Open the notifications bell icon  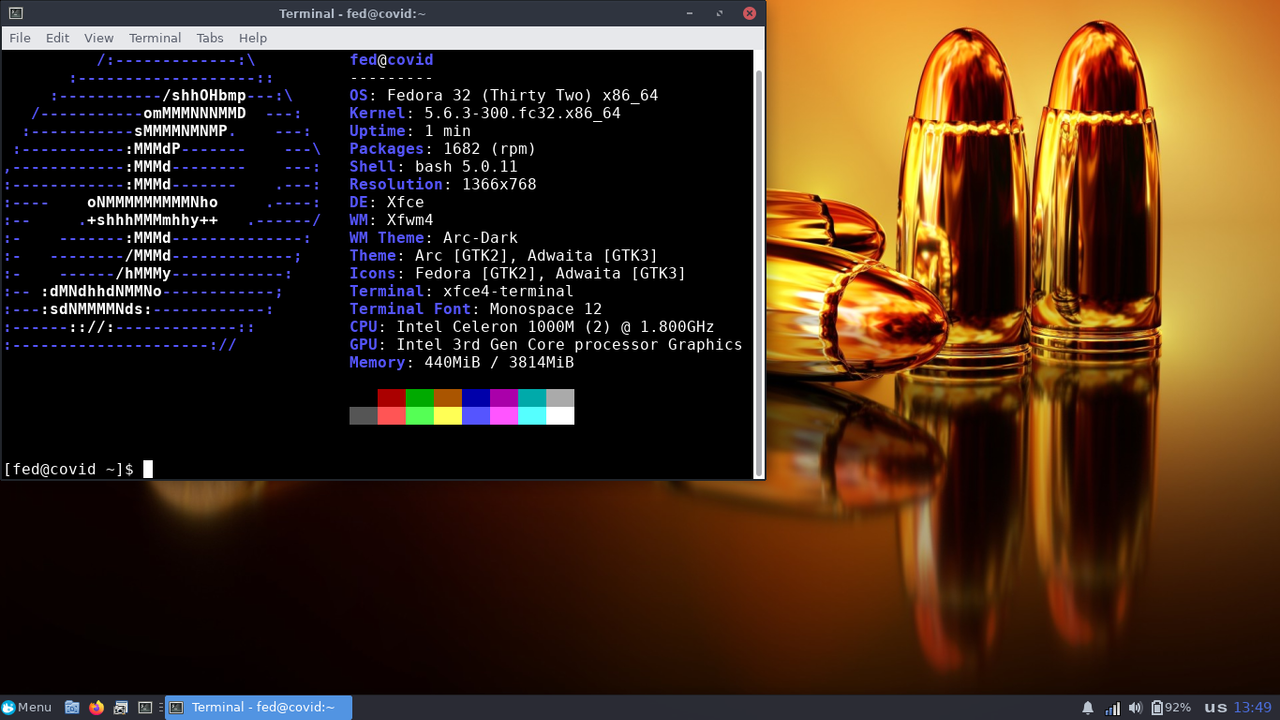pos(1088,707)
